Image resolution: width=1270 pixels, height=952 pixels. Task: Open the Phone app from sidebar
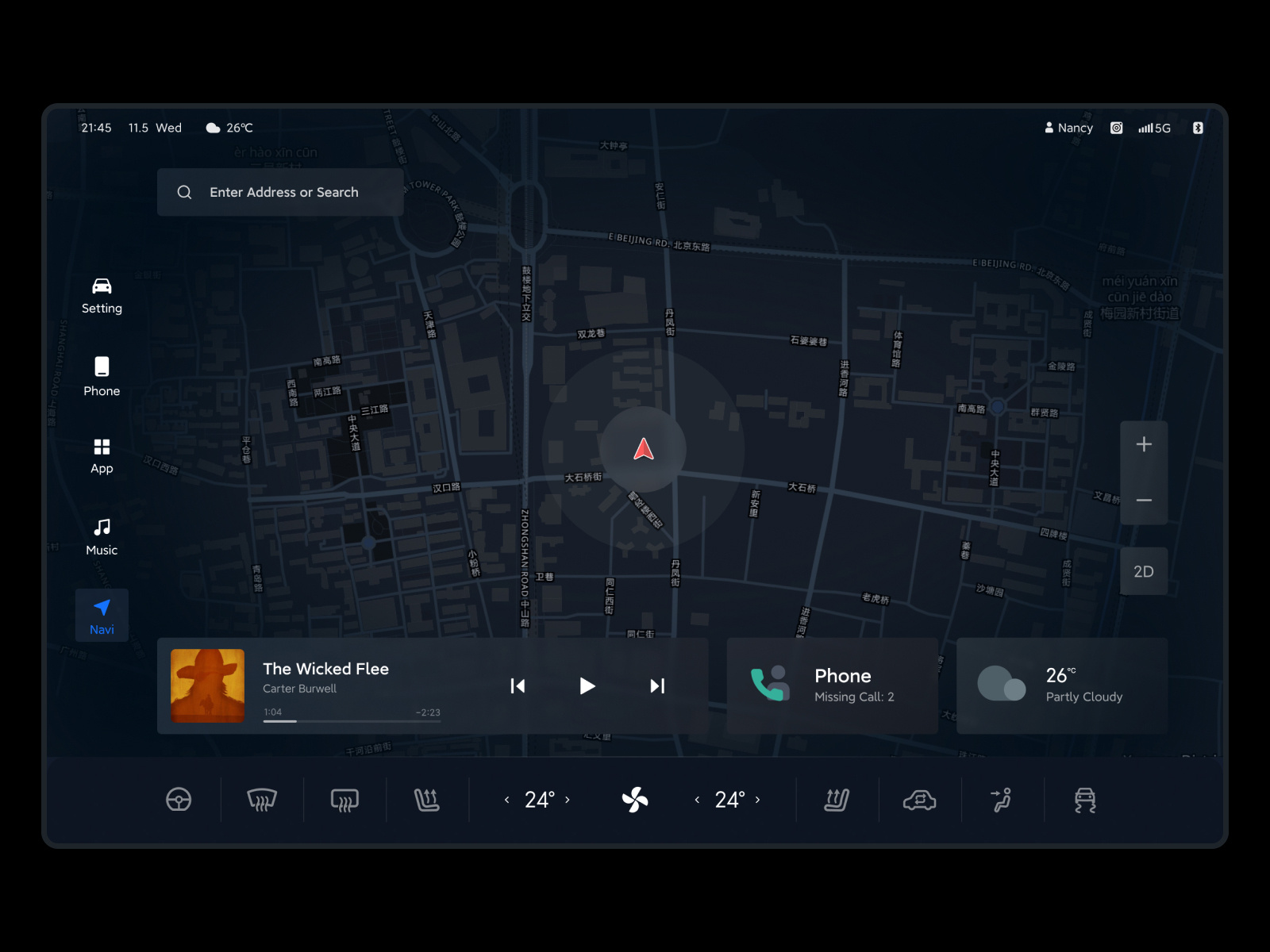click(x=102, y=375)
